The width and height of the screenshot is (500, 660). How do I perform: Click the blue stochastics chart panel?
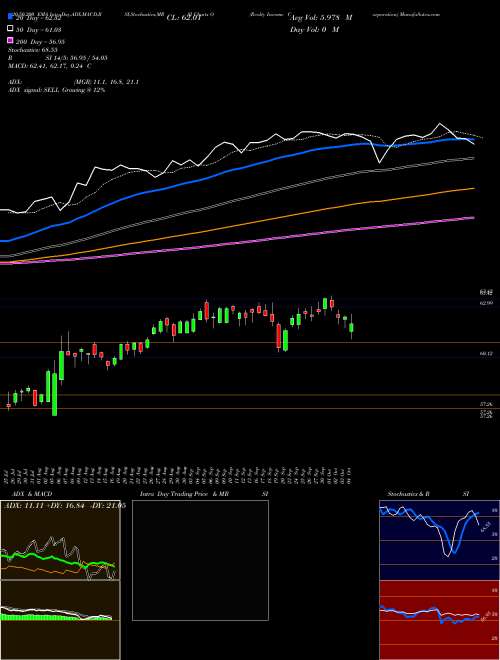[439, 540]
